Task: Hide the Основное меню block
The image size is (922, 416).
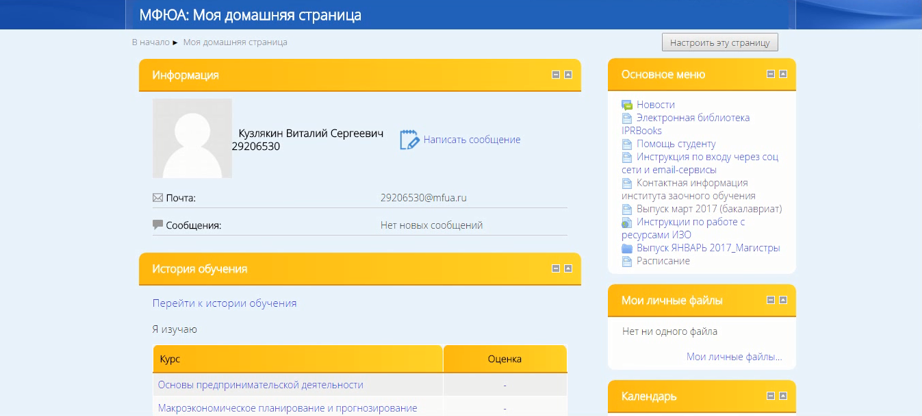Action: pyautogui.click(x=771, y=74)
